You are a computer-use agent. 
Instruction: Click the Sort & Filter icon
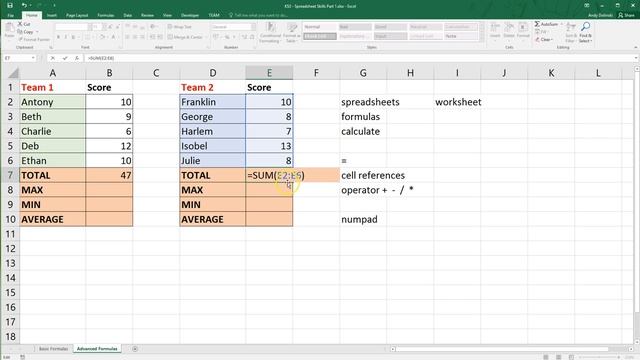pos(571,27)
